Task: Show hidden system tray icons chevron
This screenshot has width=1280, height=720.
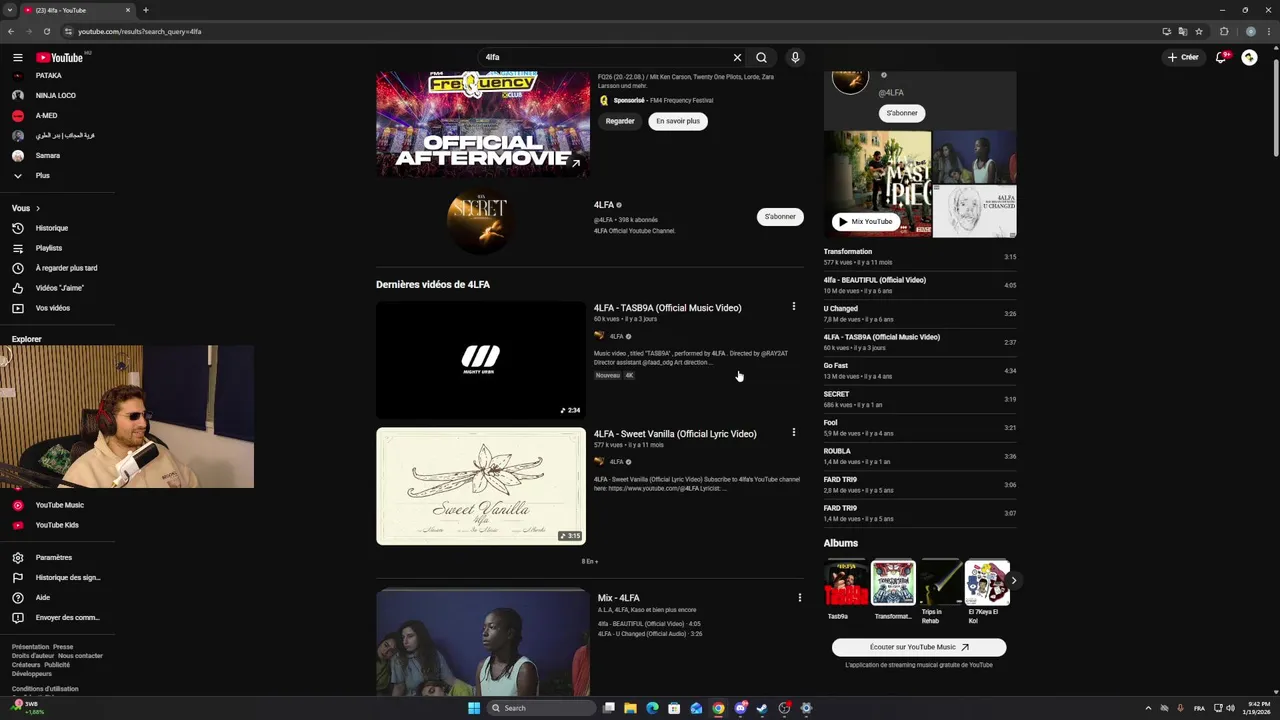Action: [1151, 708]
